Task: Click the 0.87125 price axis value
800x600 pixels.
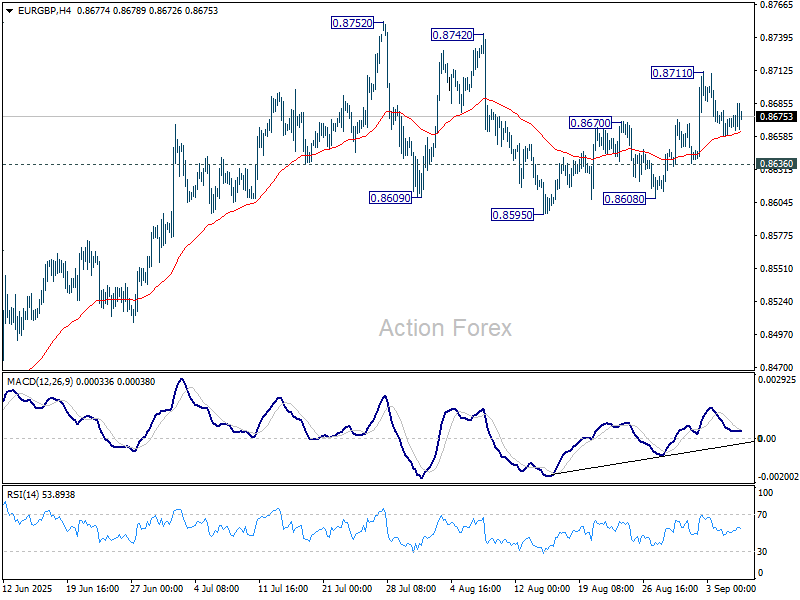Action: [x=777, y=70]
